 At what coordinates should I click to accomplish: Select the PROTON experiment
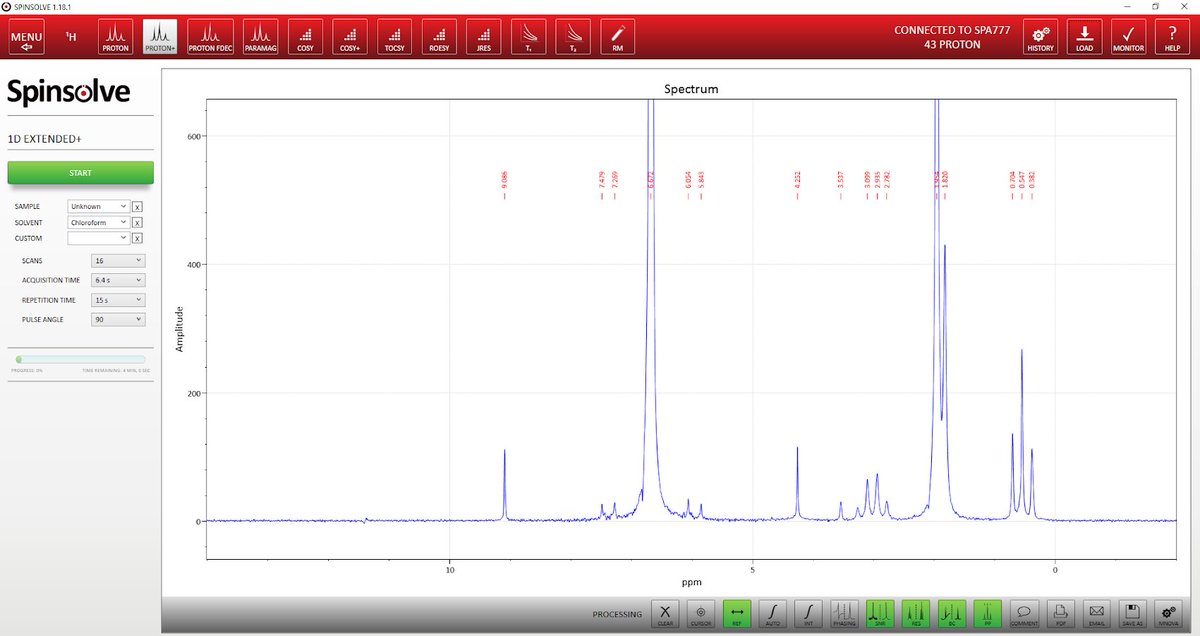click(x=115, y=37)
